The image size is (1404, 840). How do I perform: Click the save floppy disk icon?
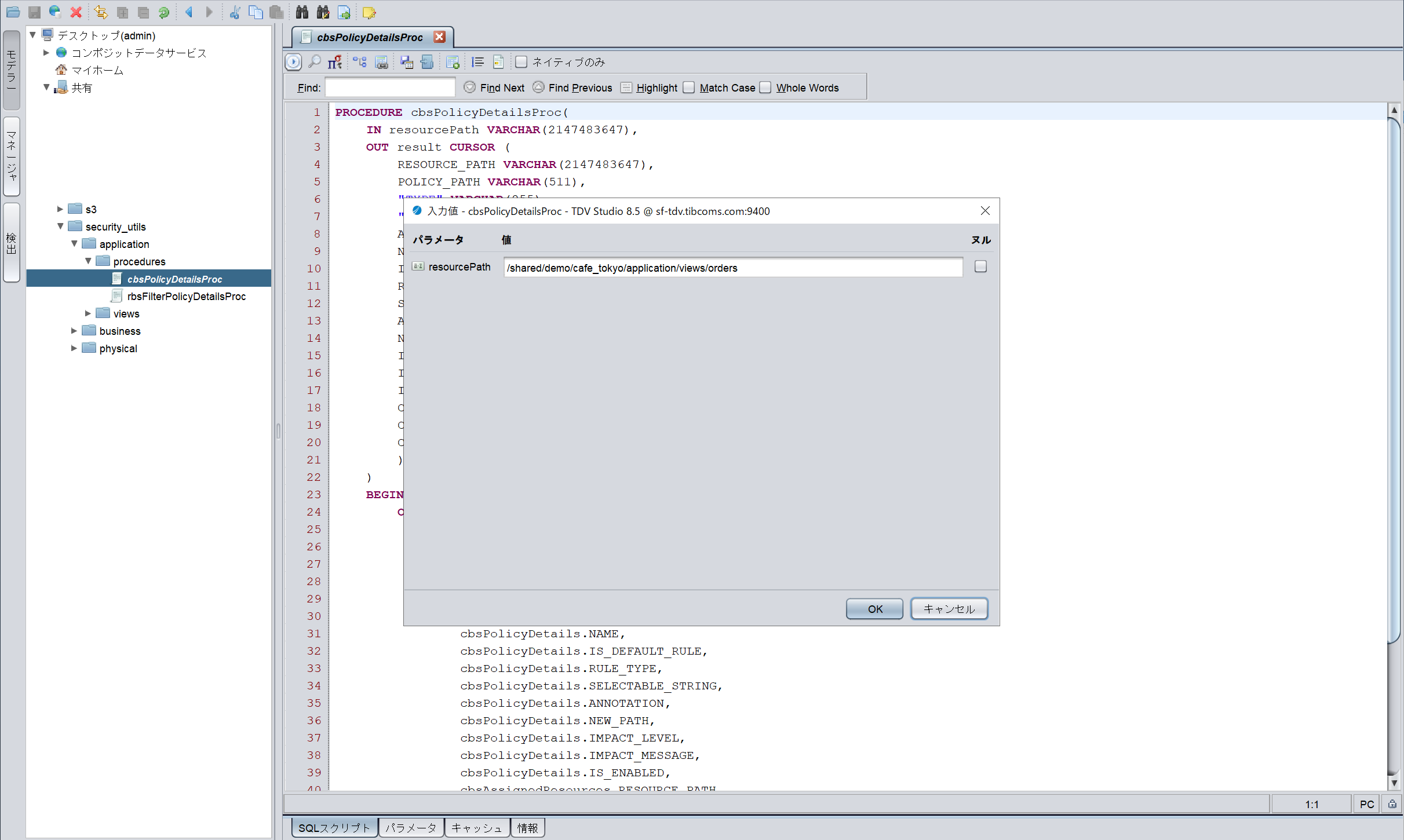click(x=34, y=12)
